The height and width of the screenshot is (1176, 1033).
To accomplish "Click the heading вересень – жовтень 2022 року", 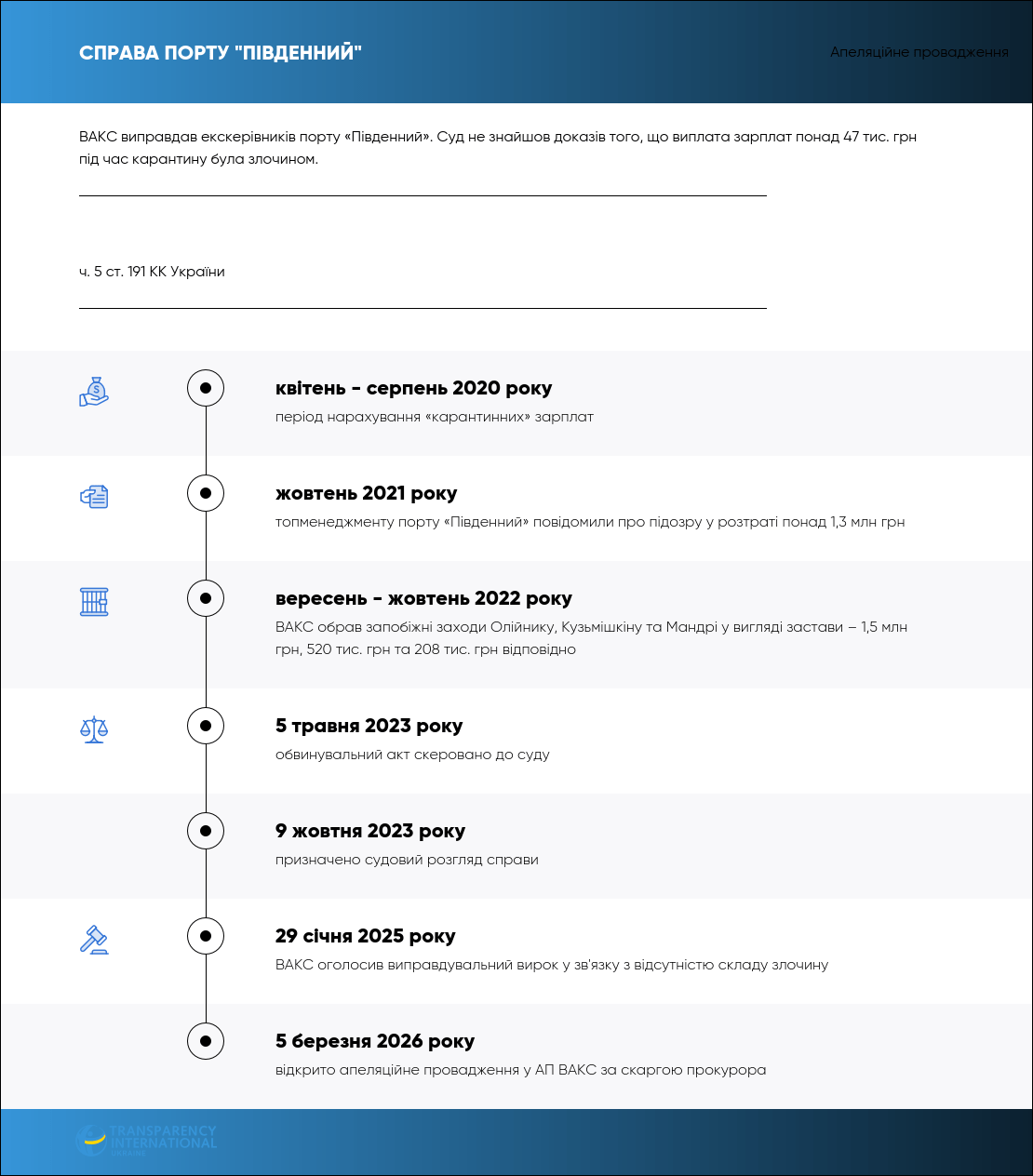I will (424, 598).
